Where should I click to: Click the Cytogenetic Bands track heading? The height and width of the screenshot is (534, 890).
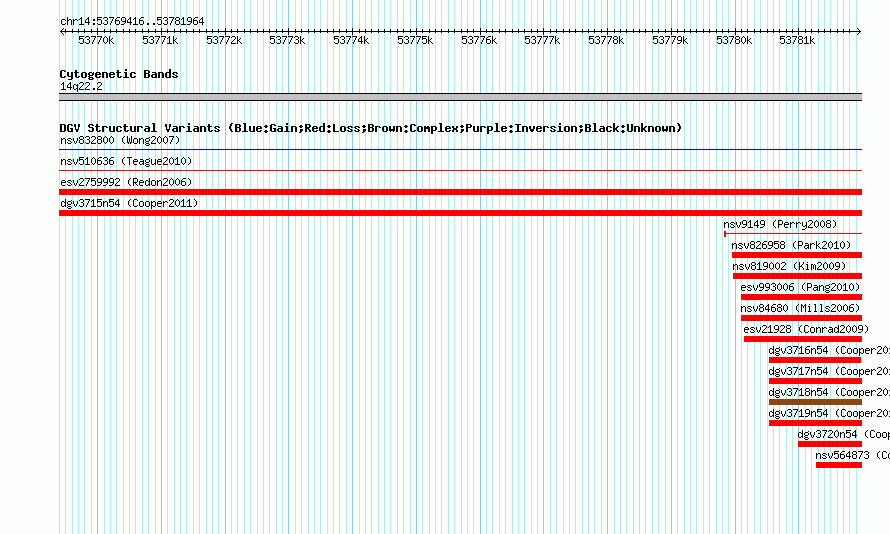[x=119, y=74]
